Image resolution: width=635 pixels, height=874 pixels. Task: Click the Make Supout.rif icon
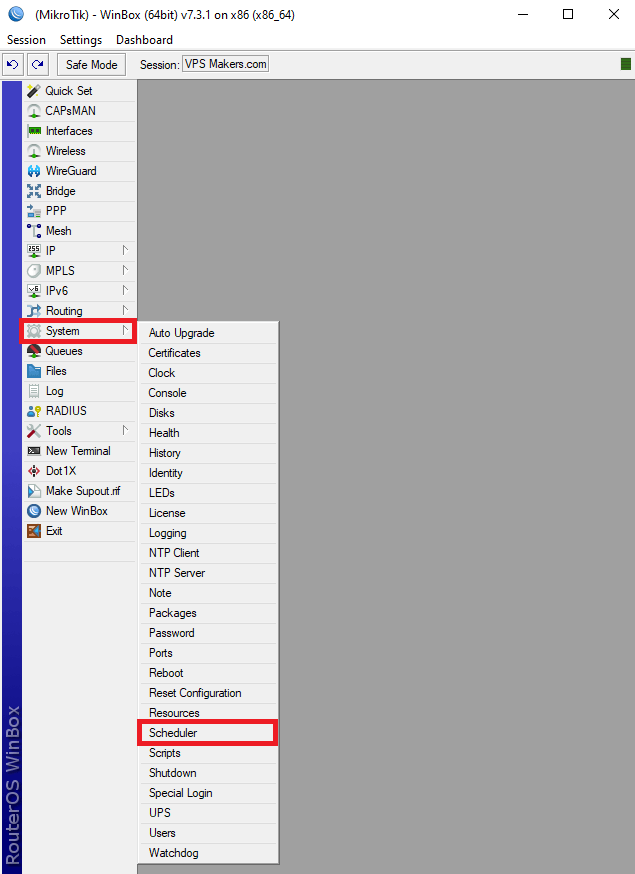coord(34,491)
